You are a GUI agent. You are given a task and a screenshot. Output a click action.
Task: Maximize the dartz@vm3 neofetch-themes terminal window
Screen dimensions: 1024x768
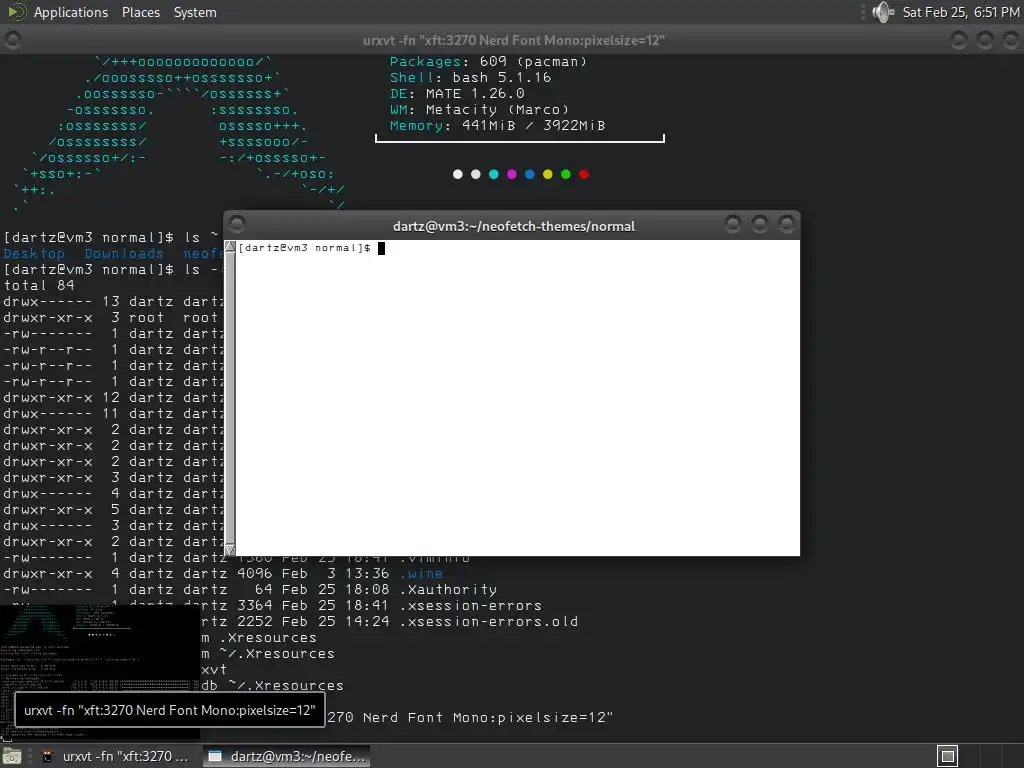coord(760,225)
